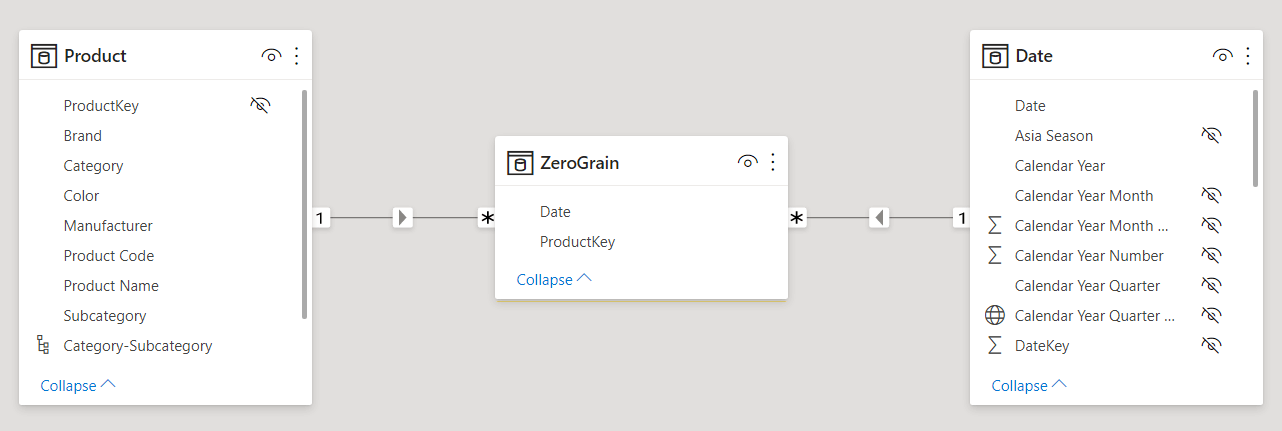Select the Product to ZeroGrain filter direction arrow
This screenshot has width=1282, height=431.
pyautogui.click(x=402, y=217)
